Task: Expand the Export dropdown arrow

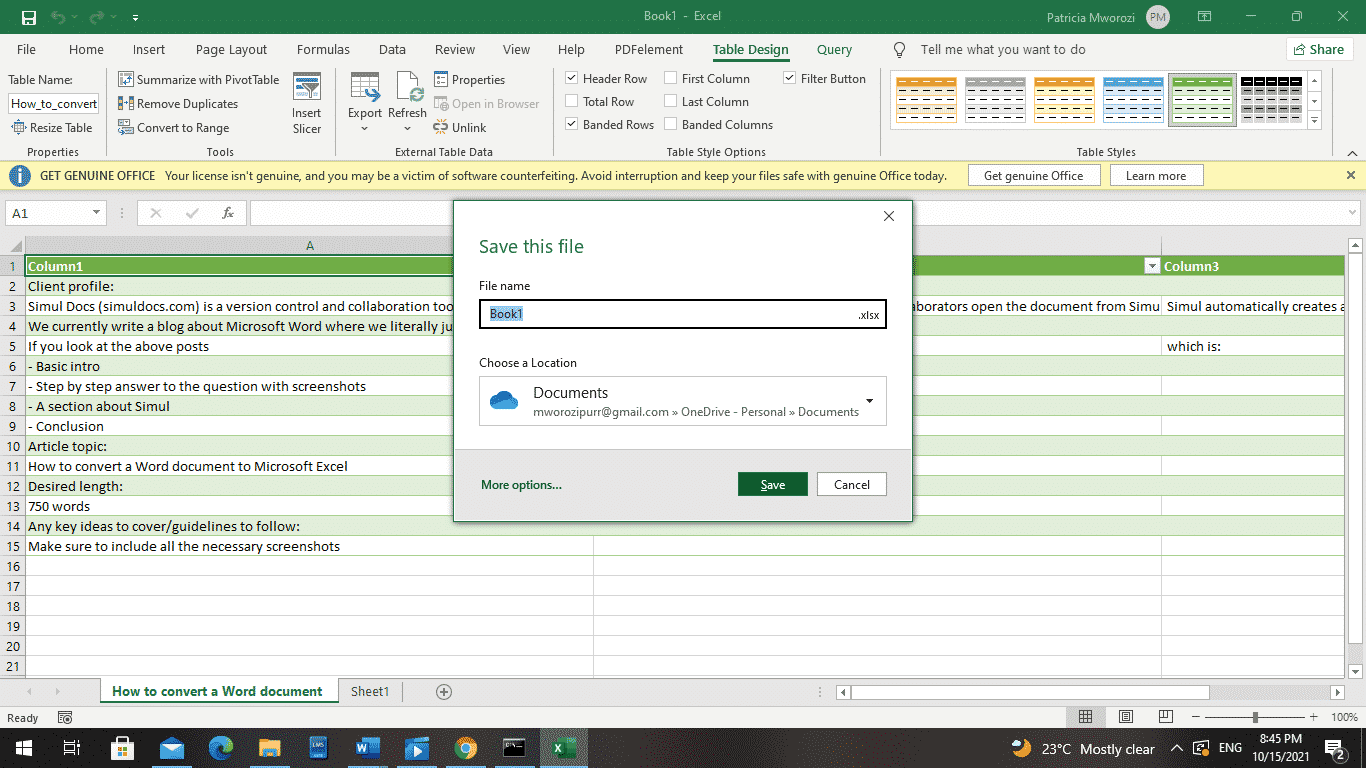Action: 365,128
